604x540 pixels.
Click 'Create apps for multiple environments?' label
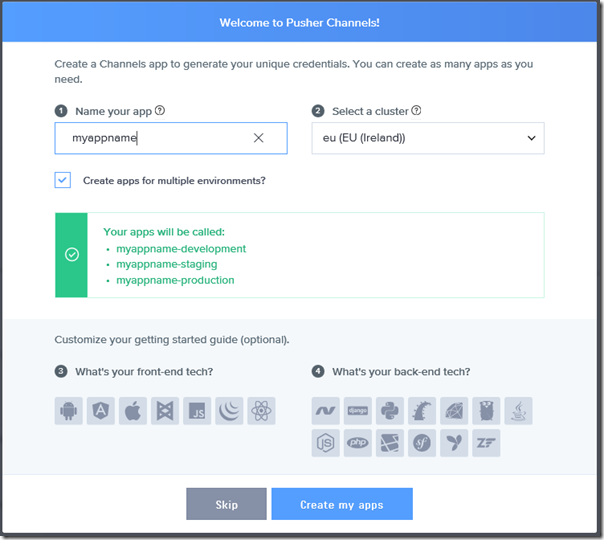click(174, 181)
